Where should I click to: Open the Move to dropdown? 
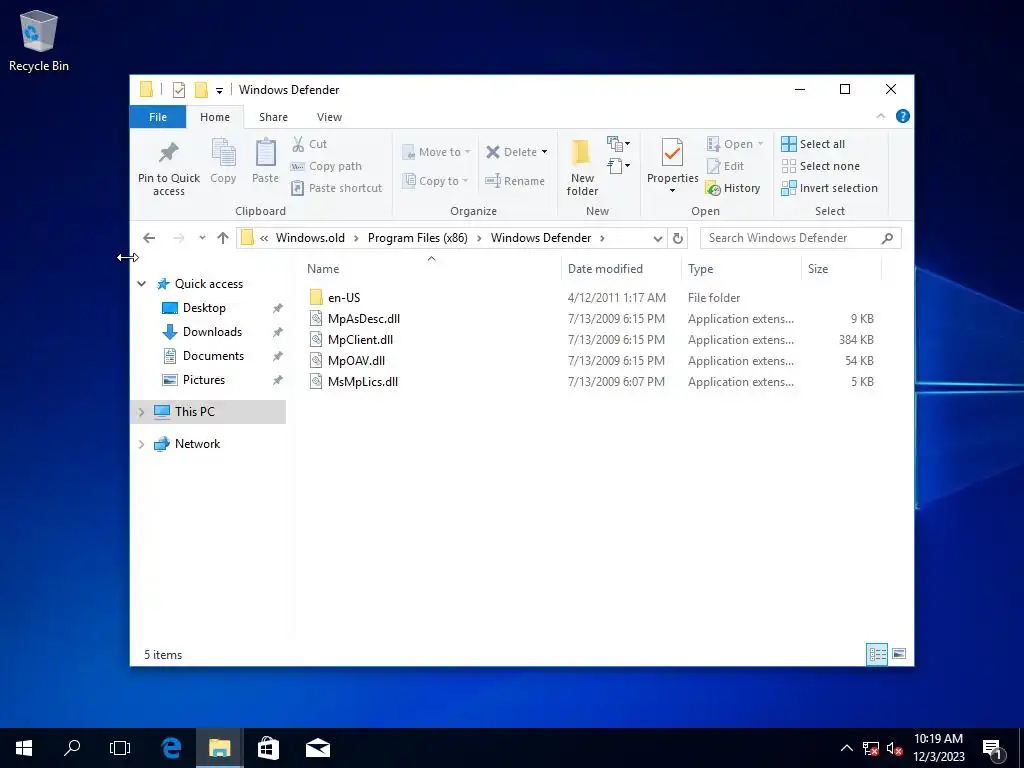(x=436, y=152)
